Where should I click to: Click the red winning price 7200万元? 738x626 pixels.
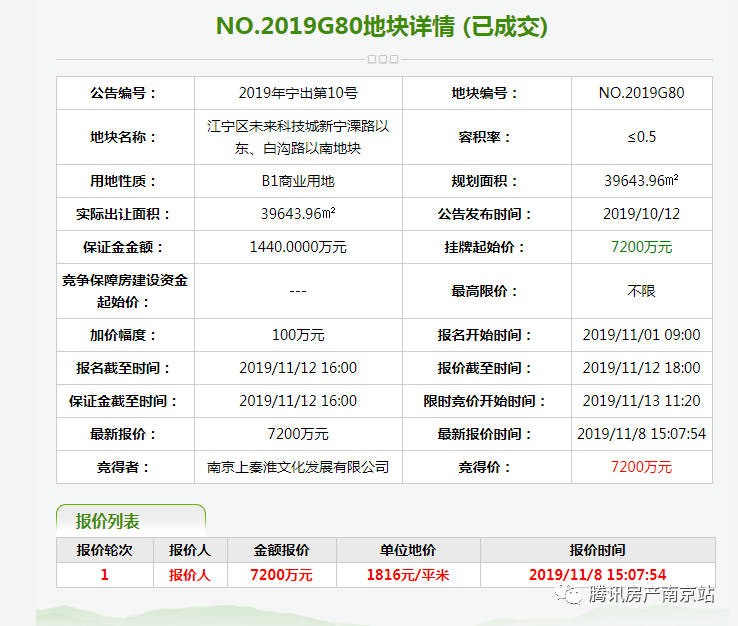point(642,467)
